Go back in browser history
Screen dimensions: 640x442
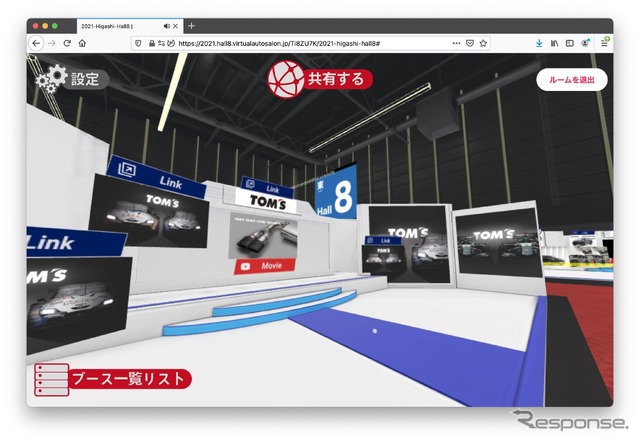[x=36, y=43]
